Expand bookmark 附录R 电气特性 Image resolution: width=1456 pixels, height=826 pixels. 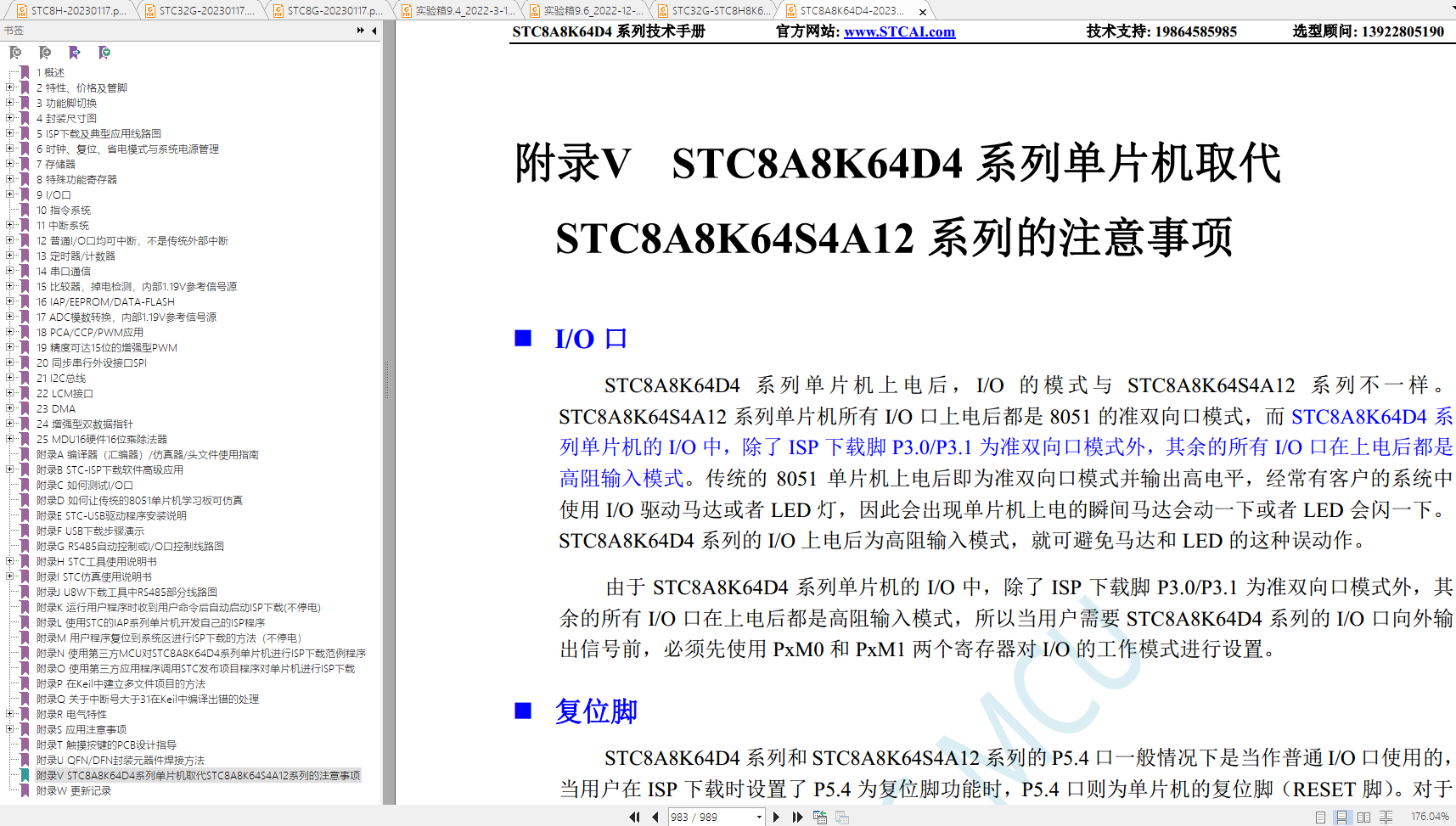point(9,714)
